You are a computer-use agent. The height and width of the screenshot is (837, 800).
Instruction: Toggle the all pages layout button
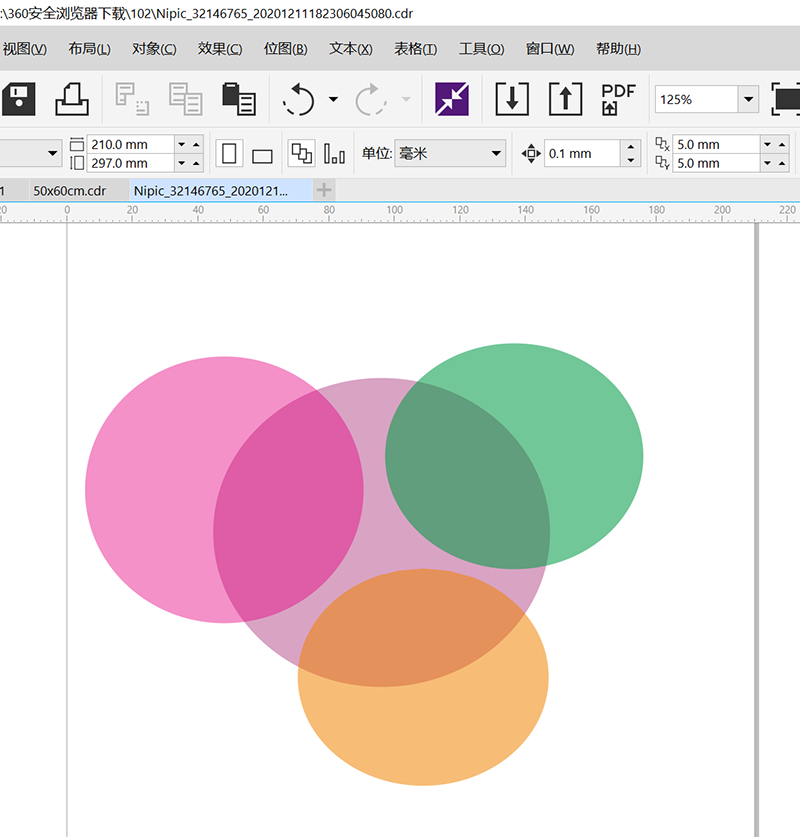300,153
